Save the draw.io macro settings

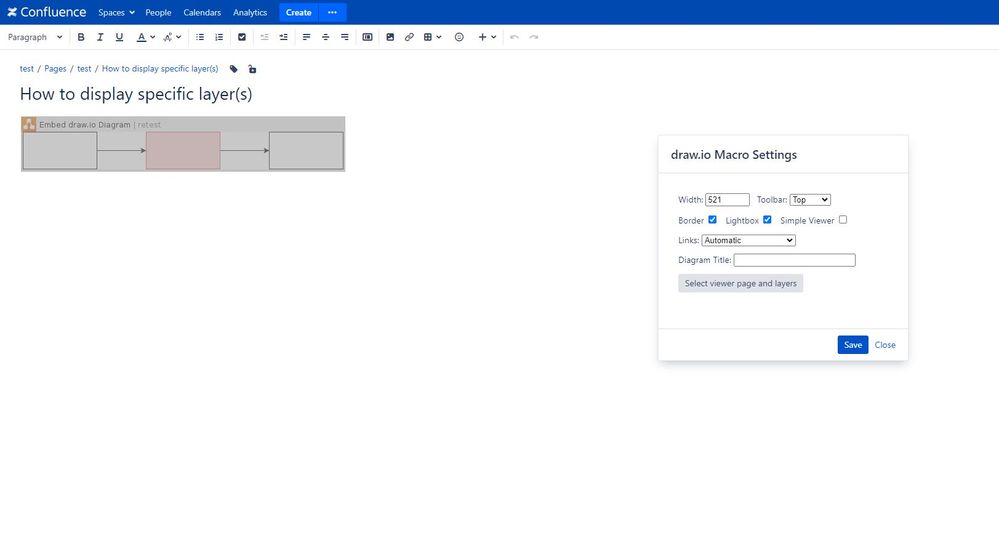(x=852, y=345)
